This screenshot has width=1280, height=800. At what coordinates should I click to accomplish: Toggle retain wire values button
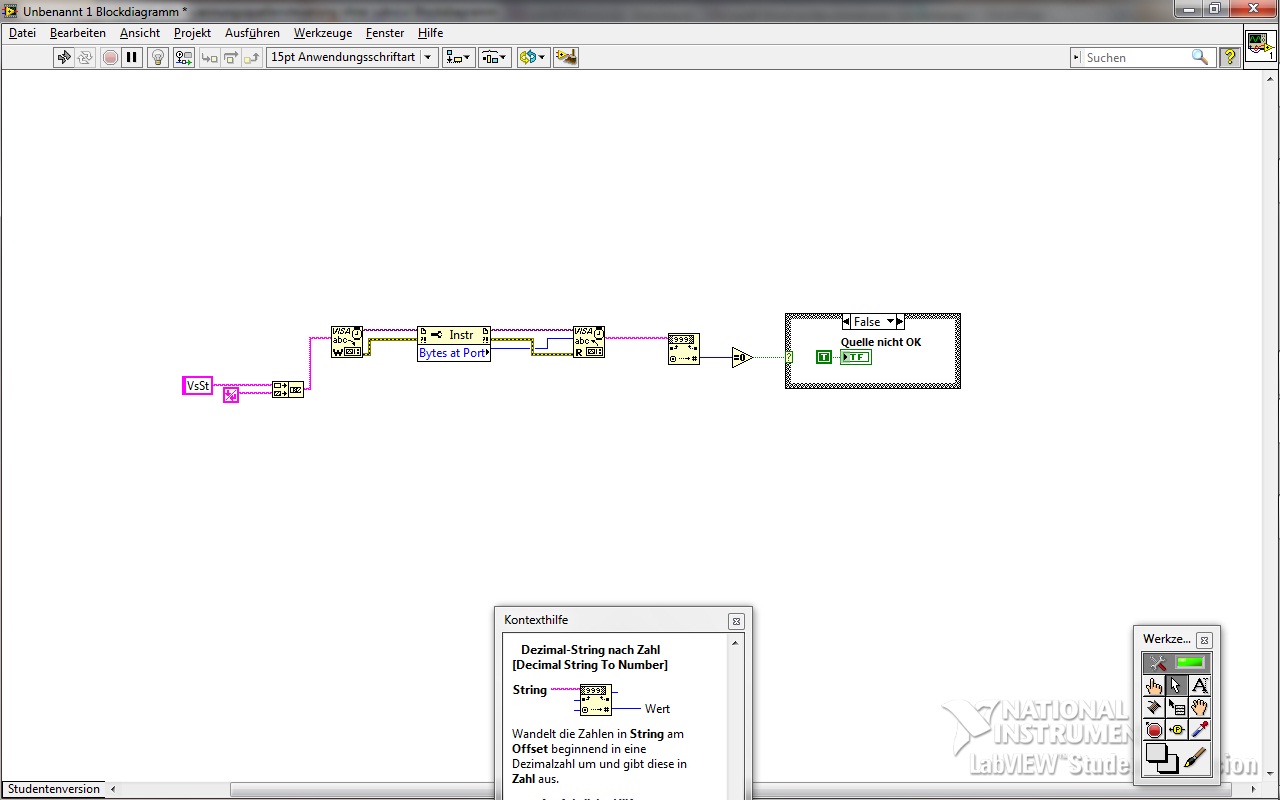coord(184,57)
